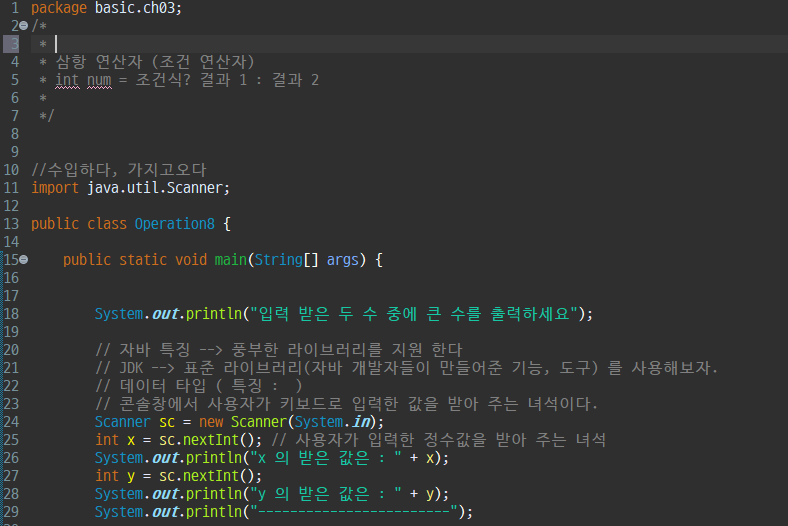Click the variable x declaration on line 25
This screenshot has width=788, height=526.
pyautogui.click(x=131, y=441)
